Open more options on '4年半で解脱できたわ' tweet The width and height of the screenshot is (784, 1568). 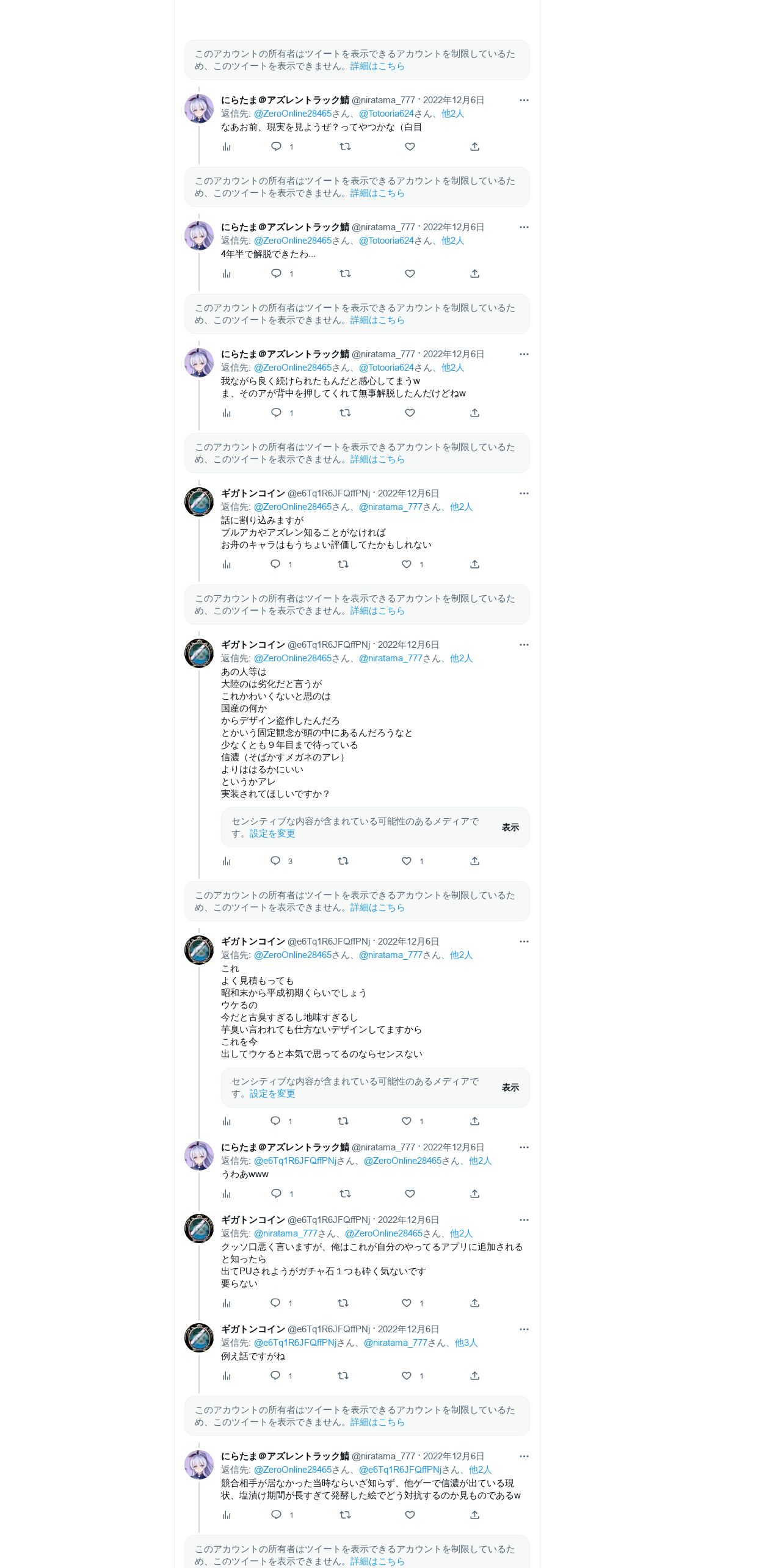click(524, 227)
